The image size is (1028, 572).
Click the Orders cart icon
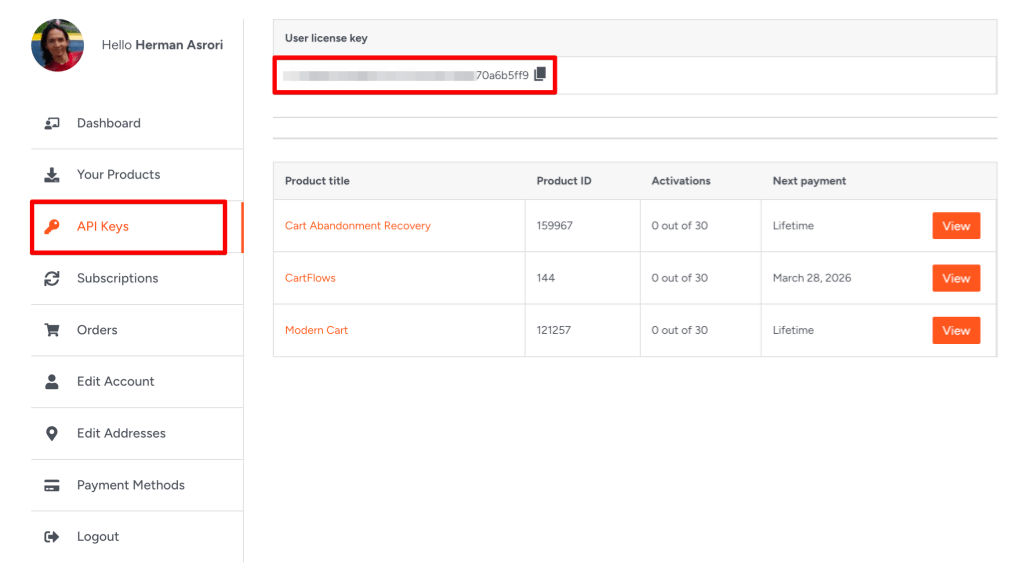[52, 330]
